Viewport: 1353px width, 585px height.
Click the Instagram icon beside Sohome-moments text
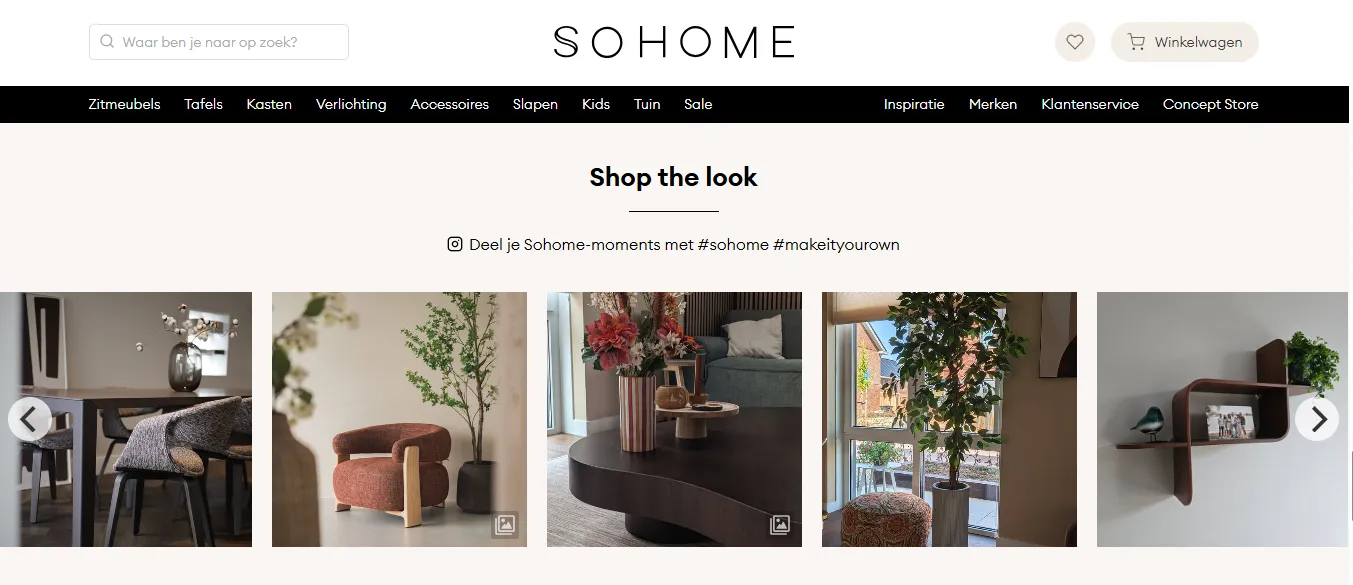pyautogui.click(x=455, y=244)
